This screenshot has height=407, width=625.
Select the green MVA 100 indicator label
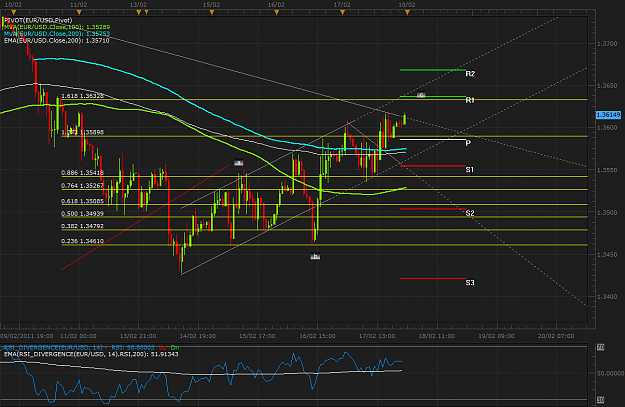[57, 27]
